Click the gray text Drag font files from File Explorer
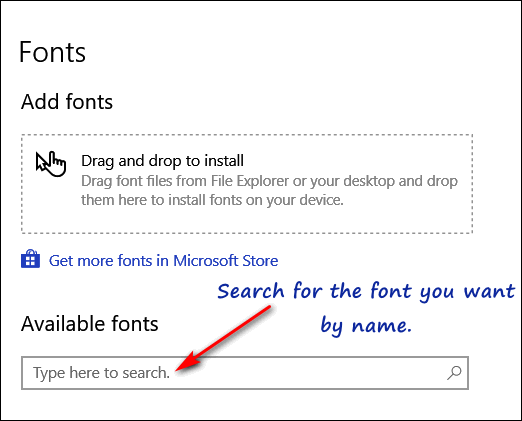522x421 pixels. (x=185, y=181)
